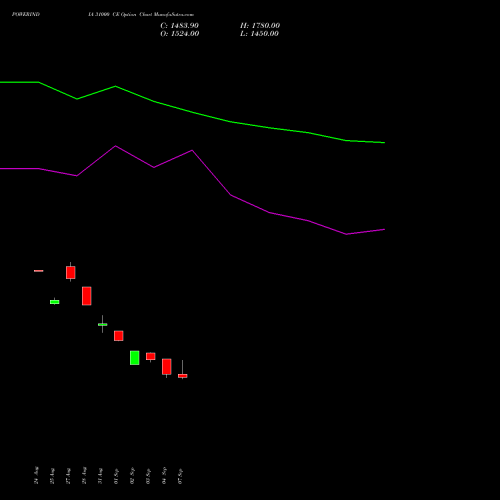The image size is (500, 500).
Task: Select the red candle for 01 Sep
Action: click(119, 336)
